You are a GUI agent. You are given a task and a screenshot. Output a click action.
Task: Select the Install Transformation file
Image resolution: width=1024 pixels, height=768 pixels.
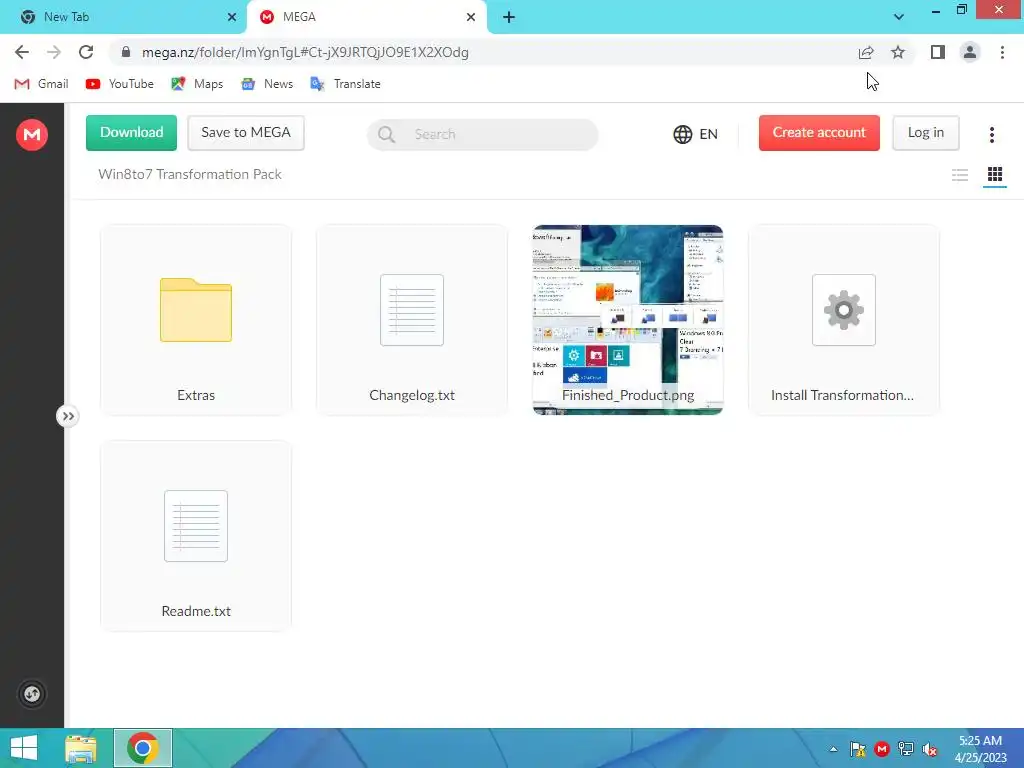point(844,320)
